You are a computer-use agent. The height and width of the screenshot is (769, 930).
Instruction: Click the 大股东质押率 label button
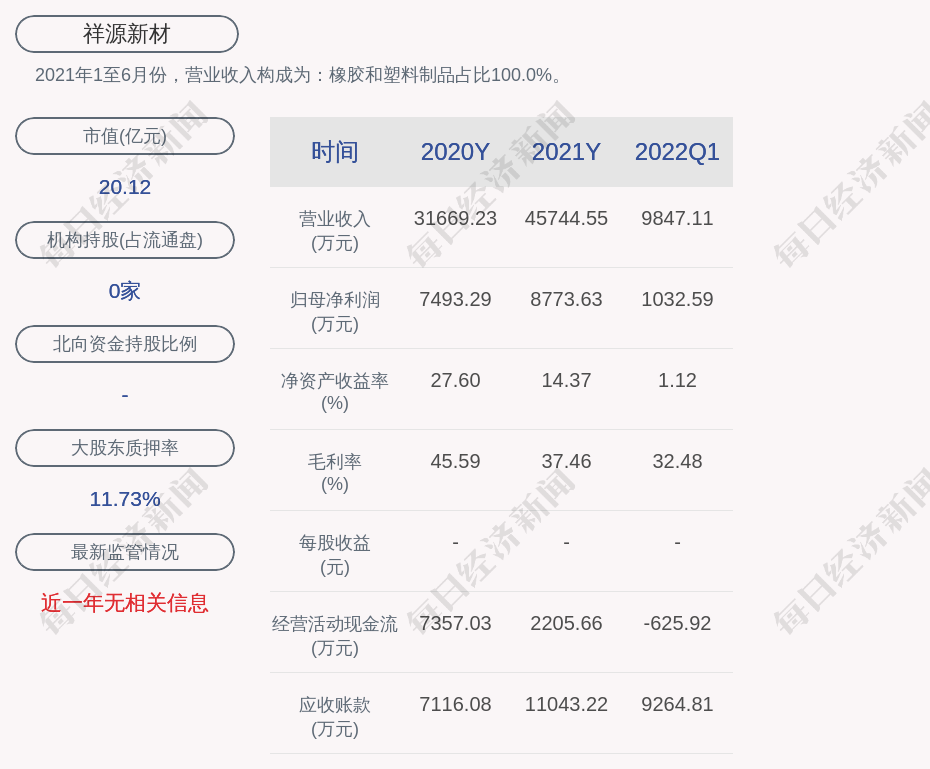(x=125, y=448)
